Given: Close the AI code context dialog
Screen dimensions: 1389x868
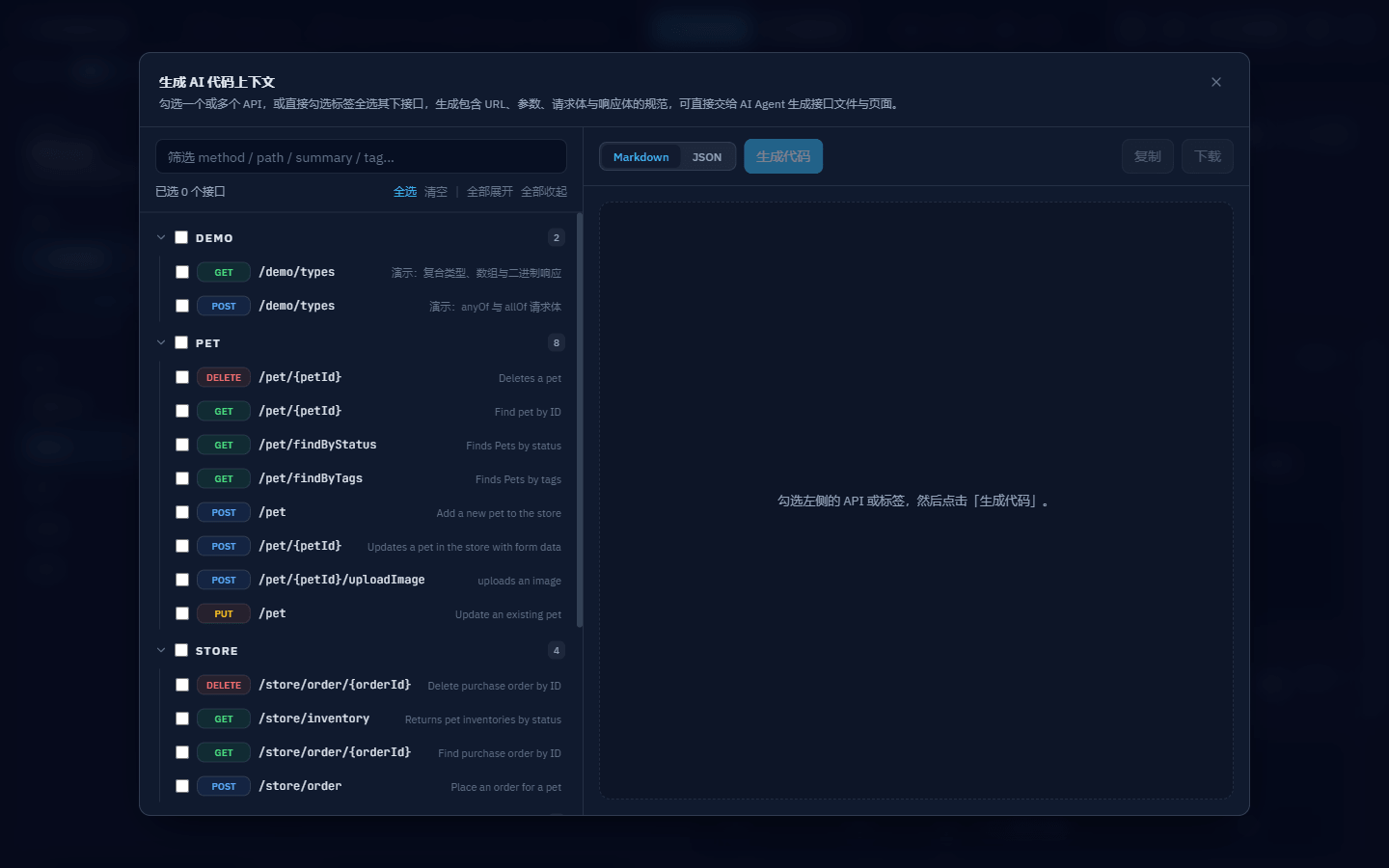Looking at the screenshot, I should coord(1216,82).
